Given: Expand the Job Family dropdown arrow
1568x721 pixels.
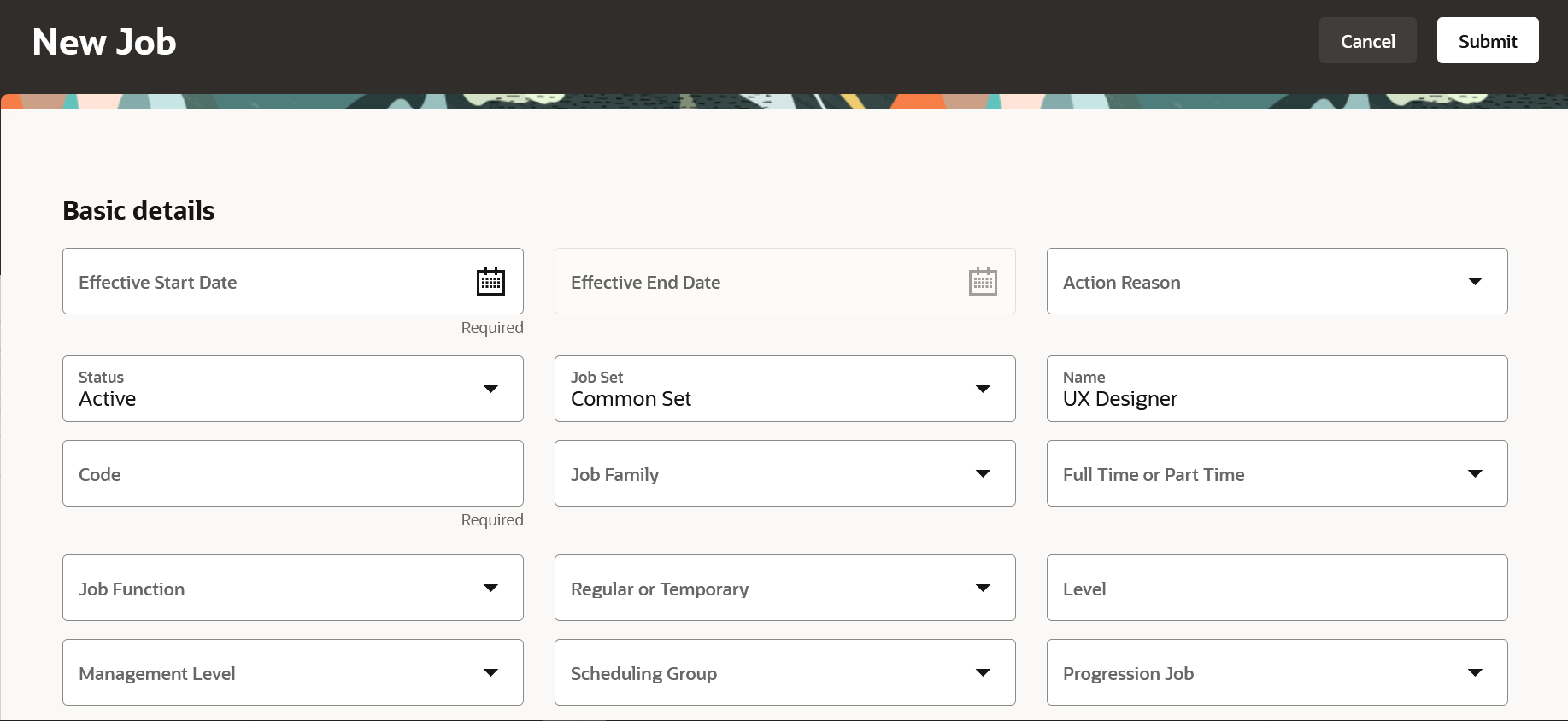Looking at the screenshot, I should [x=983, y=473].
